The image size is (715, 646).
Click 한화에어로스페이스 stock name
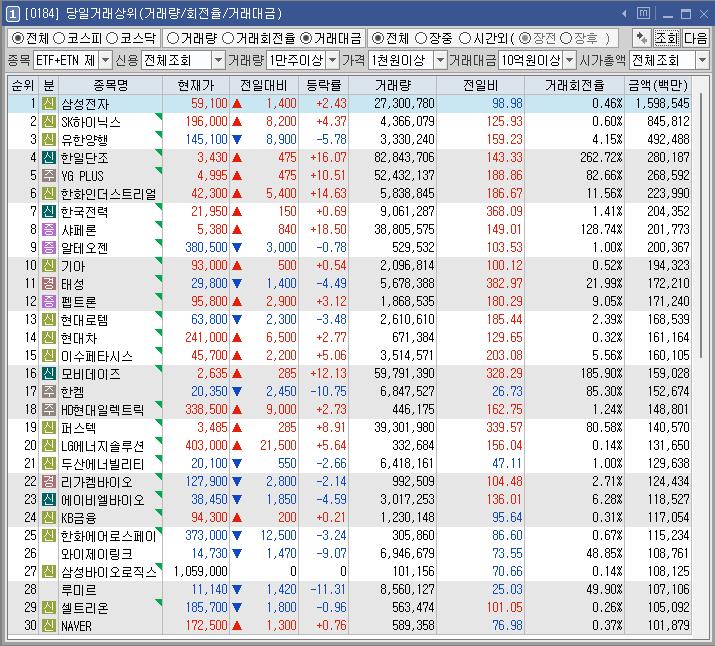[109, 536]
